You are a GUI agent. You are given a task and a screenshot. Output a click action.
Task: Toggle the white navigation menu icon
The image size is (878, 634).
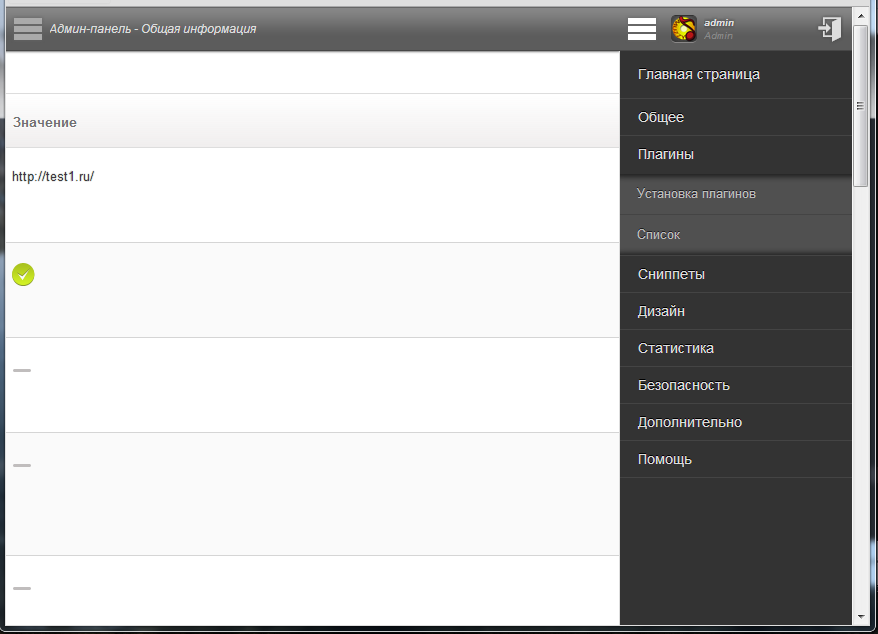(x=642, y=29)
